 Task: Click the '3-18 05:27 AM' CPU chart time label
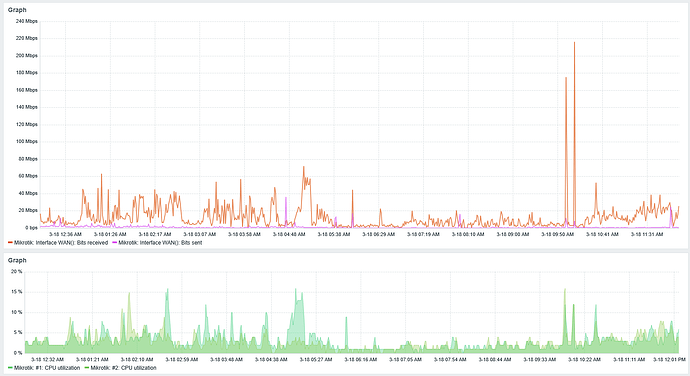click(316, 359)
